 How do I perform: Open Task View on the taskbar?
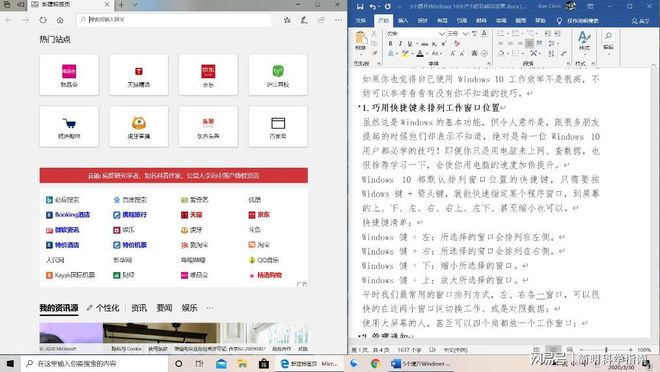200,364
